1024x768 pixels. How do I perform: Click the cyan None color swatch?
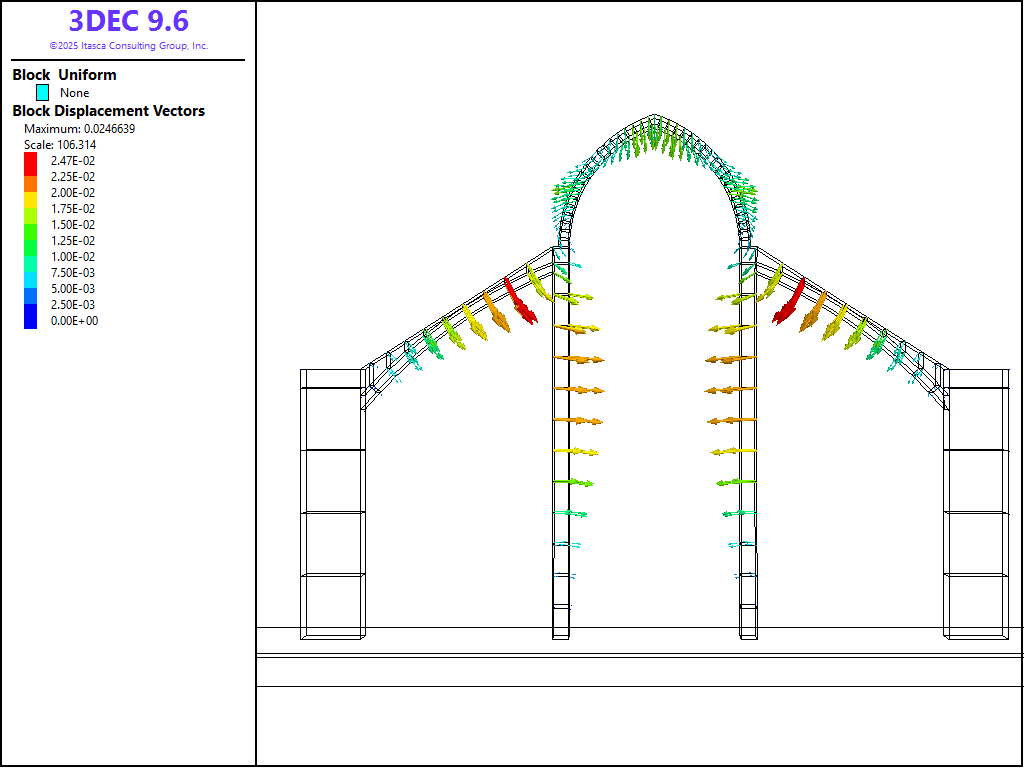pyautogui.click(x=42, y=92)
